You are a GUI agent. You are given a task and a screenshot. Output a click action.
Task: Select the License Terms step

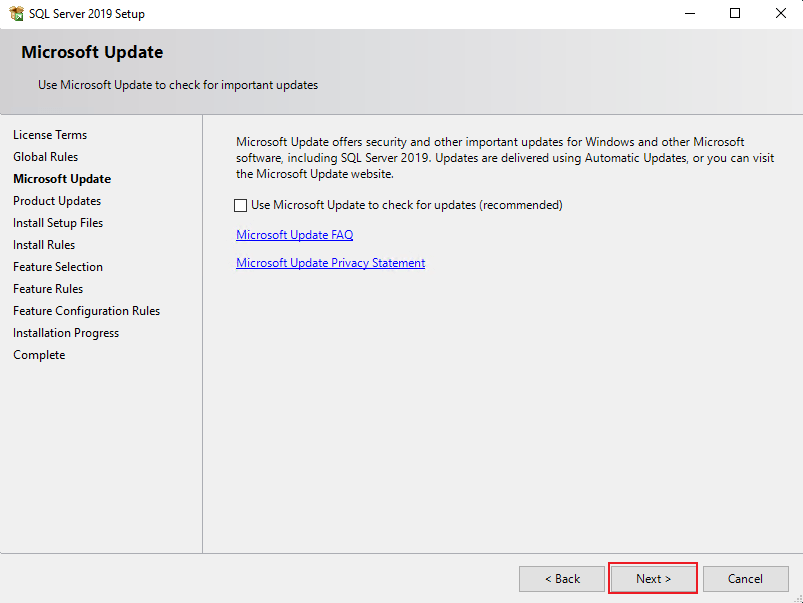pos(50,134)
